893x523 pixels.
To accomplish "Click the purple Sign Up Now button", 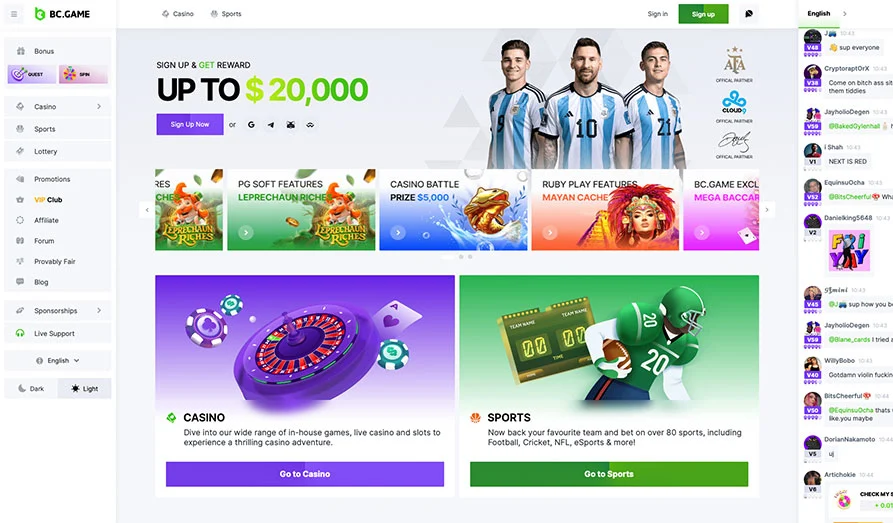I will 190,124.
